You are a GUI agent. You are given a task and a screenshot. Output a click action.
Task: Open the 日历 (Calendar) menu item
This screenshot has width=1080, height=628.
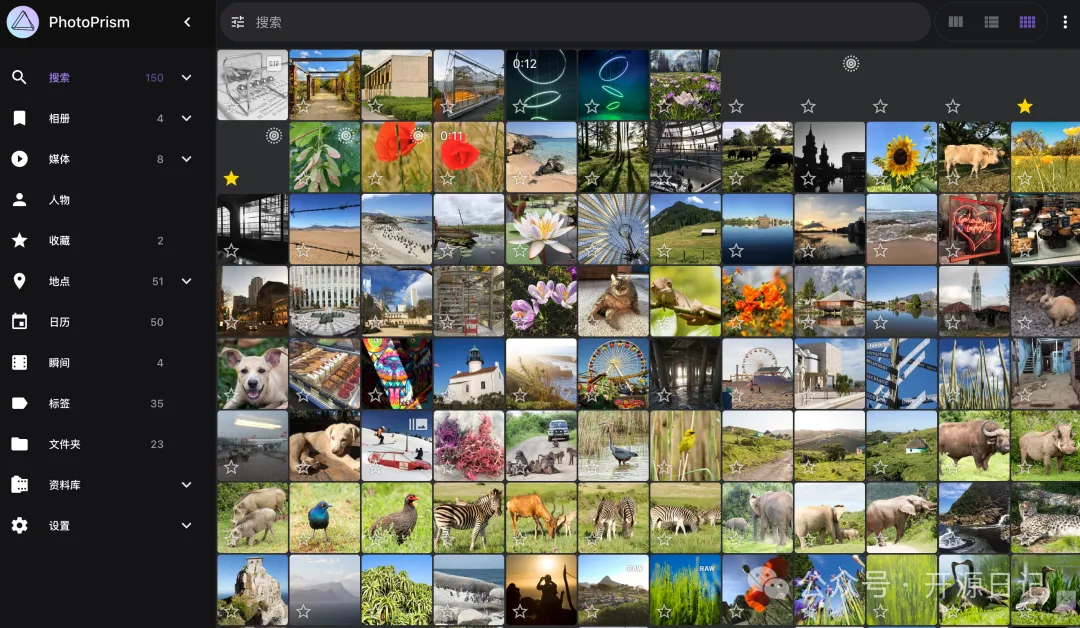click(x=60, y=322)
